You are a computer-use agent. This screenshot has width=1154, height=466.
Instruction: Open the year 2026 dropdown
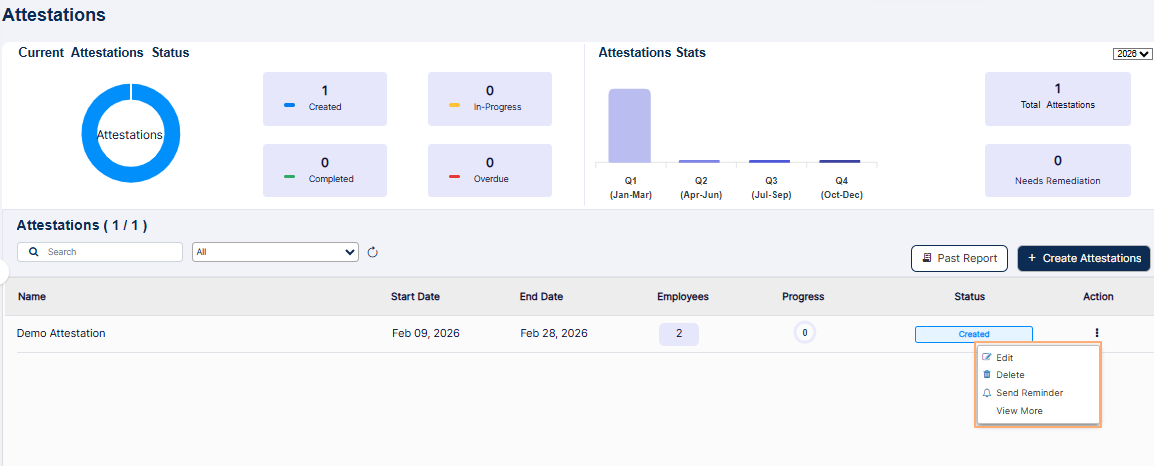(x=1132, y=54)
